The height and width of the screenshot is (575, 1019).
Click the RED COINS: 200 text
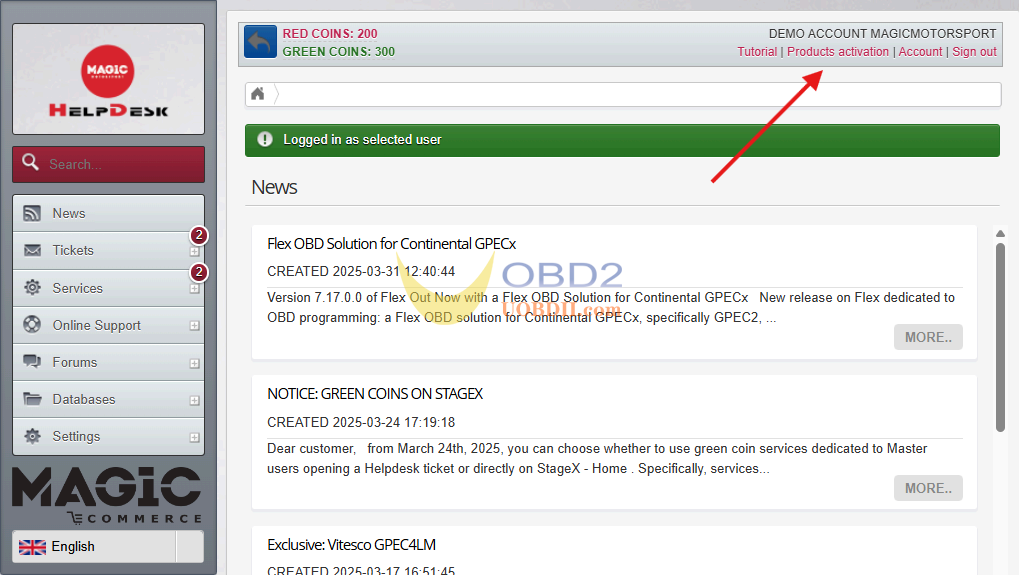pyautogui.click(x=329, y=34)
